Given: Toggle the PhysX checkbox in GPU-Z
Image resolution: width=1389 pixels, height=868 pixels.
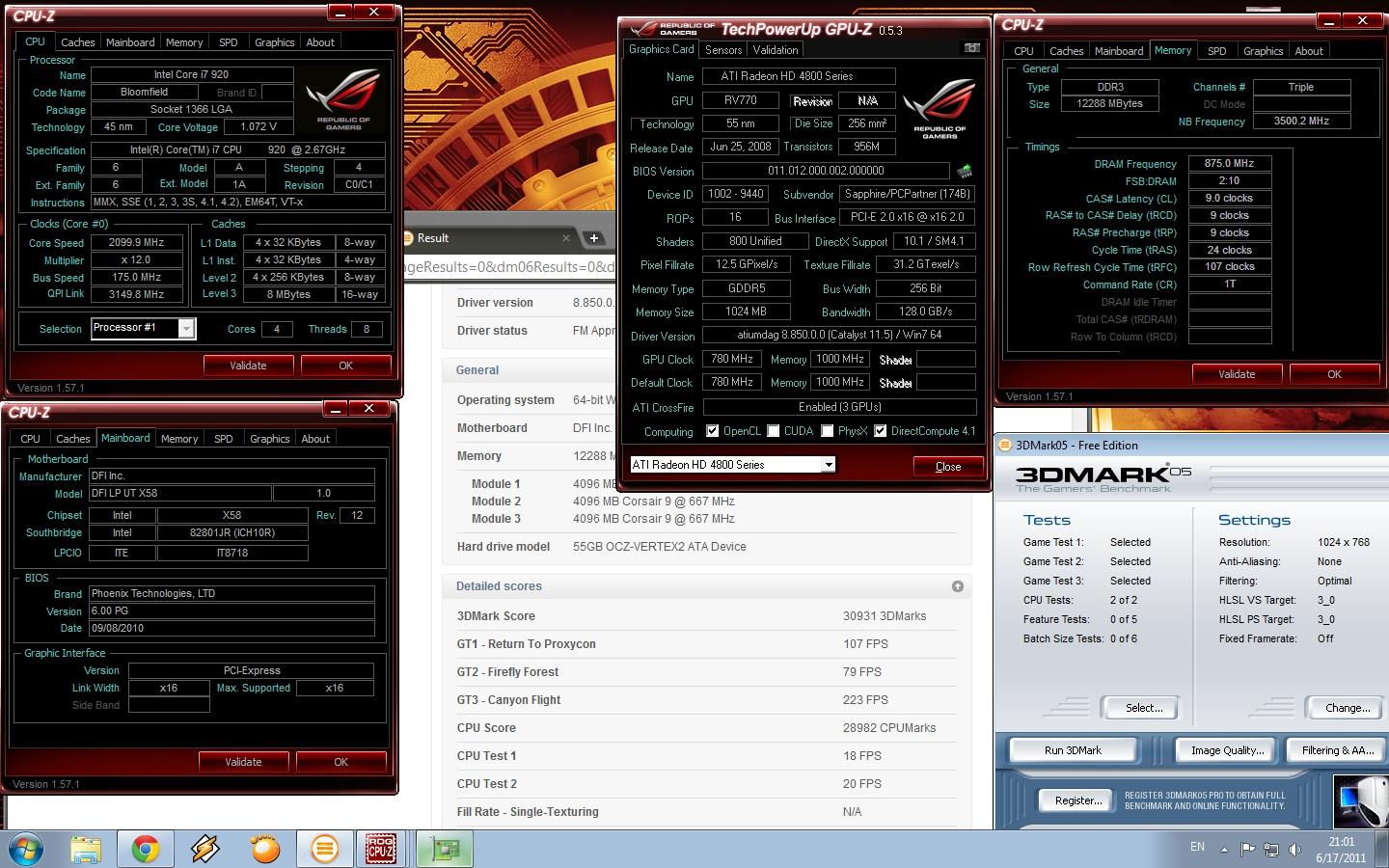Looking at the screenshot, I should point(827,431).
